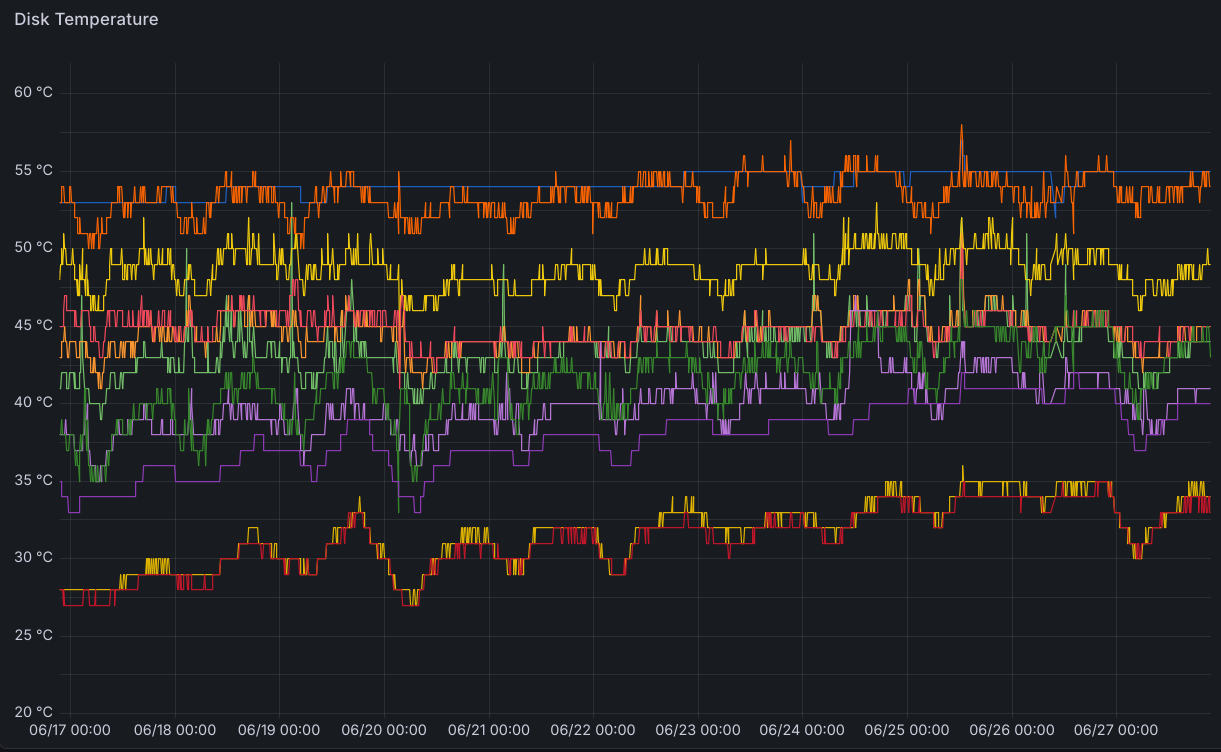
Task: Click the 06/24 00:00 time axis label
Action: coord(802,731)
